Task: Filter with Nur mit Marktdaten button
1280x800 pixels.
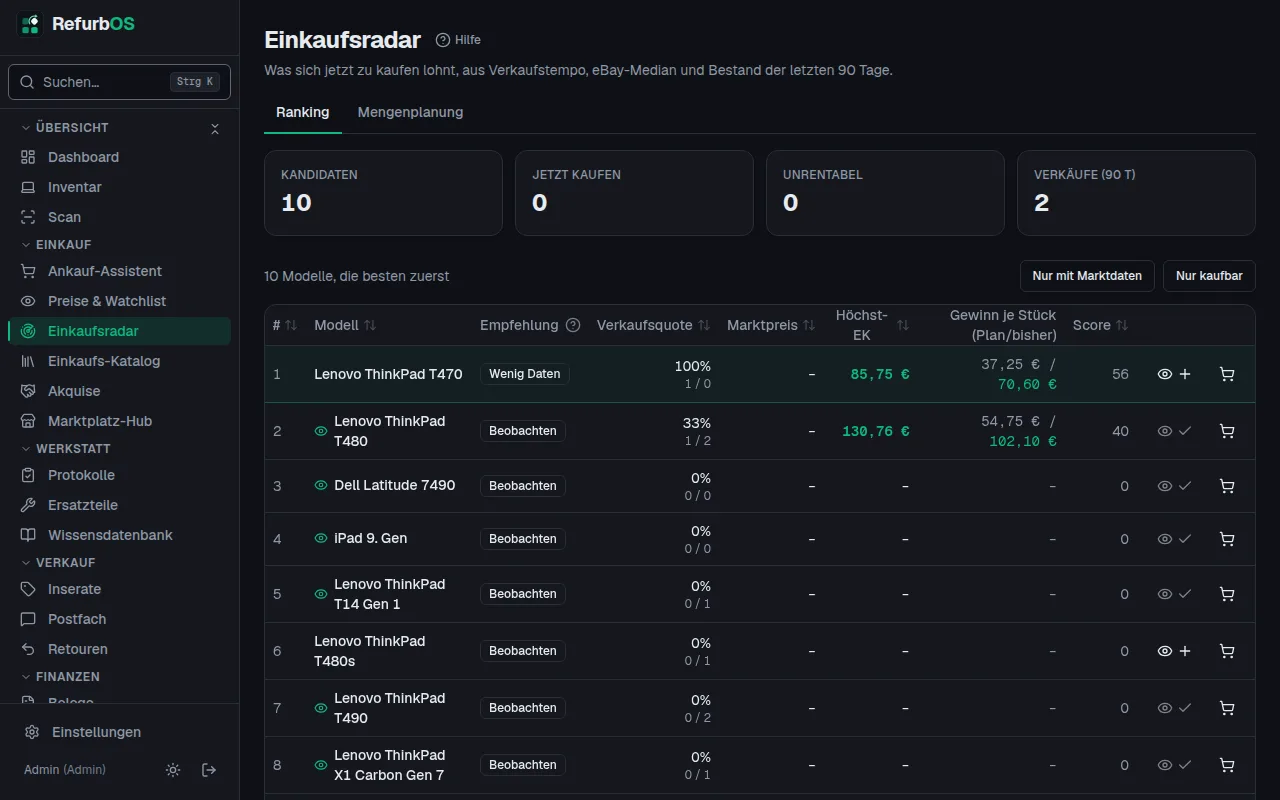Action: (x=1087, y=276)
